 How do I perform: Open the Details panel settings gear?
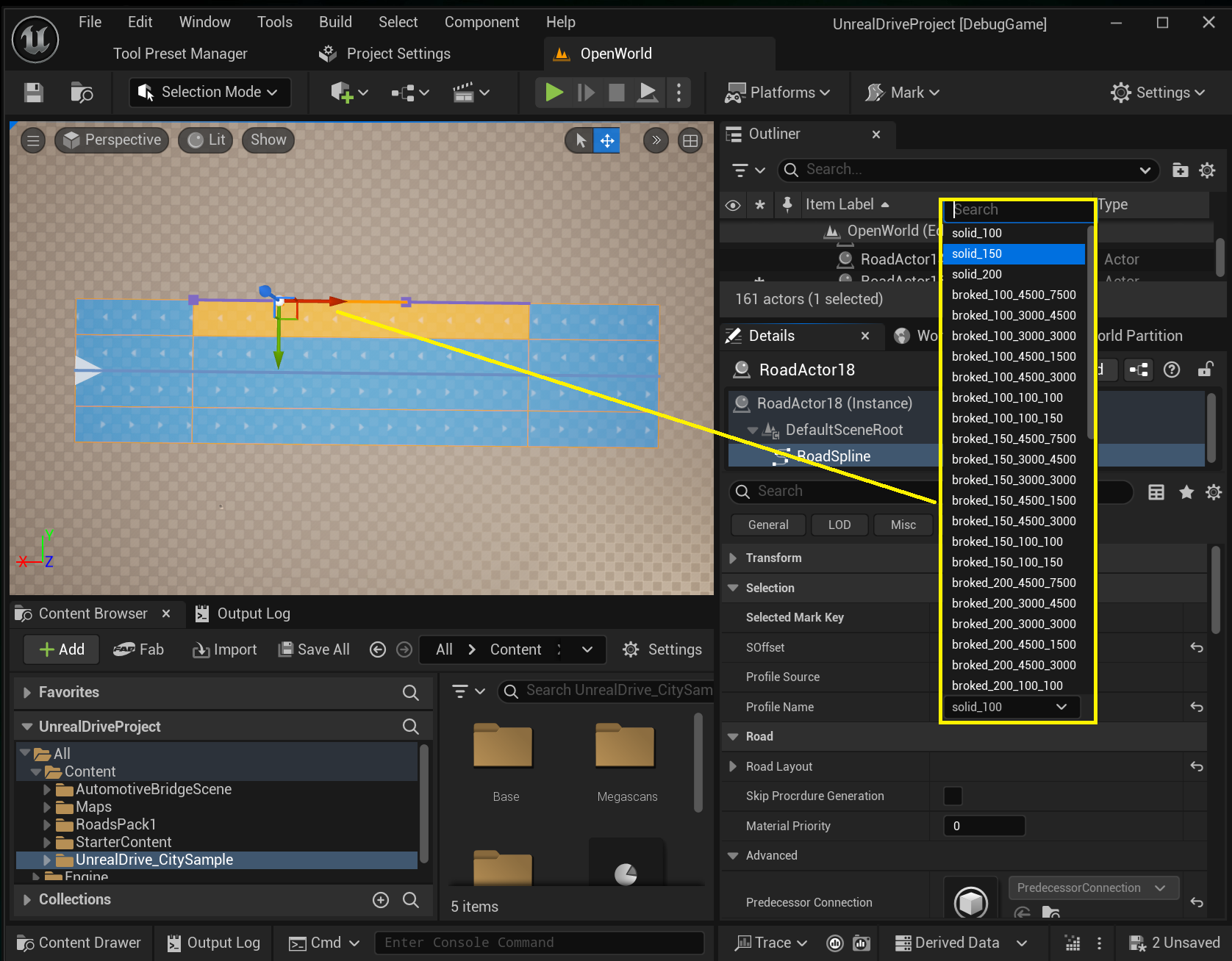1214,492
